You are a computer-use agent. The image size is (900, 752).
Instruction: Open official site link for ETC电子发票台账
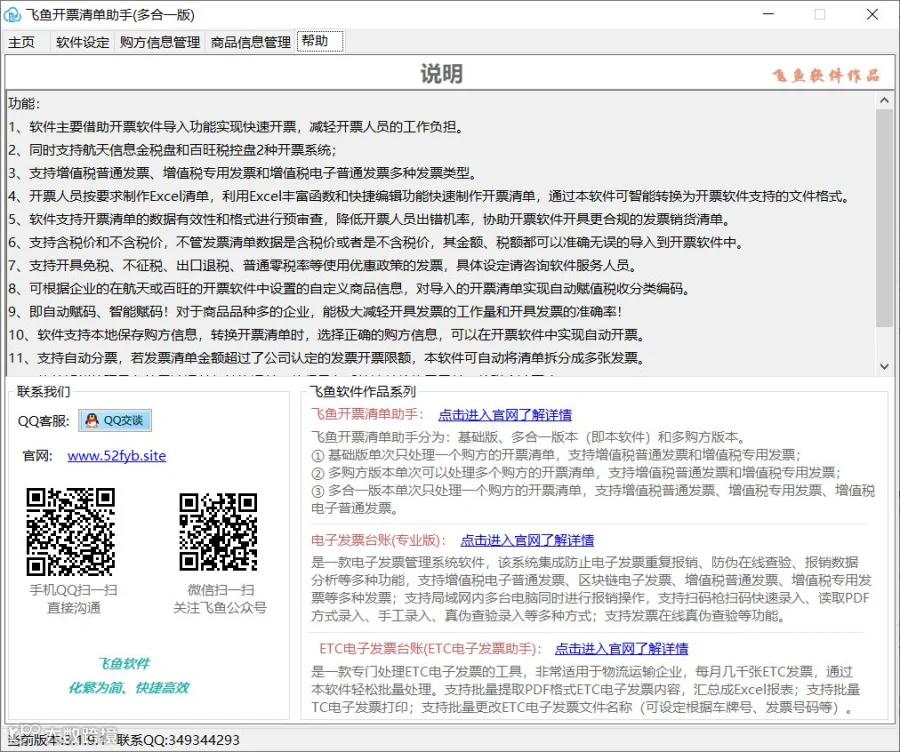click(x=621, y=649)
